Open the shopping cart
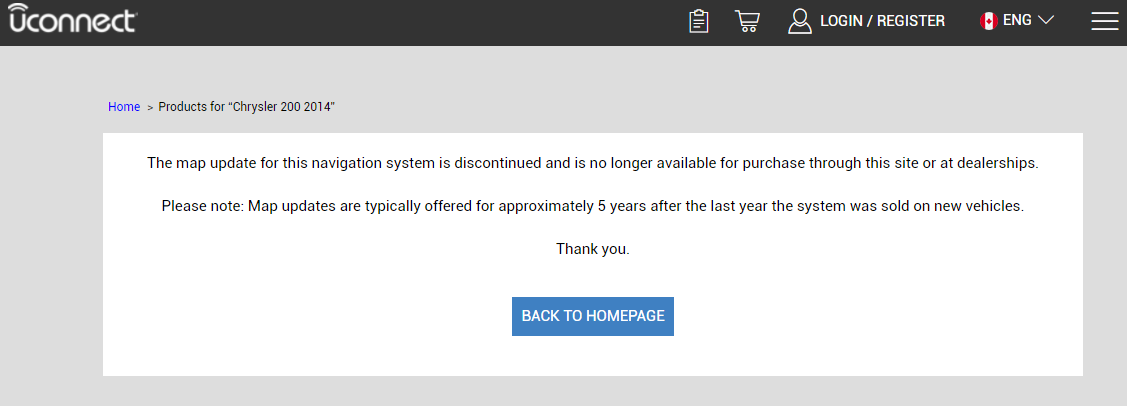Viewport: 1127px width, 418px height. [748, 21]
